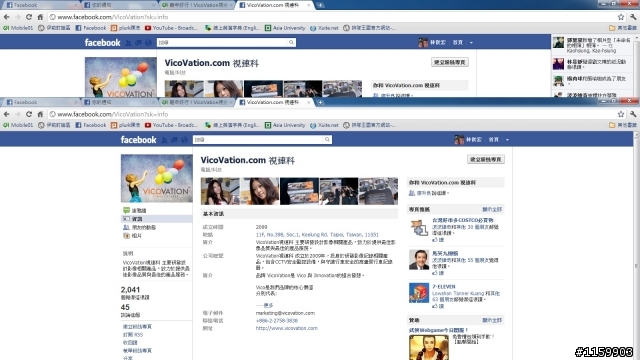640x360 pixels.
Task: Select VicoVation.com tab in the back window
Action: 274,5
